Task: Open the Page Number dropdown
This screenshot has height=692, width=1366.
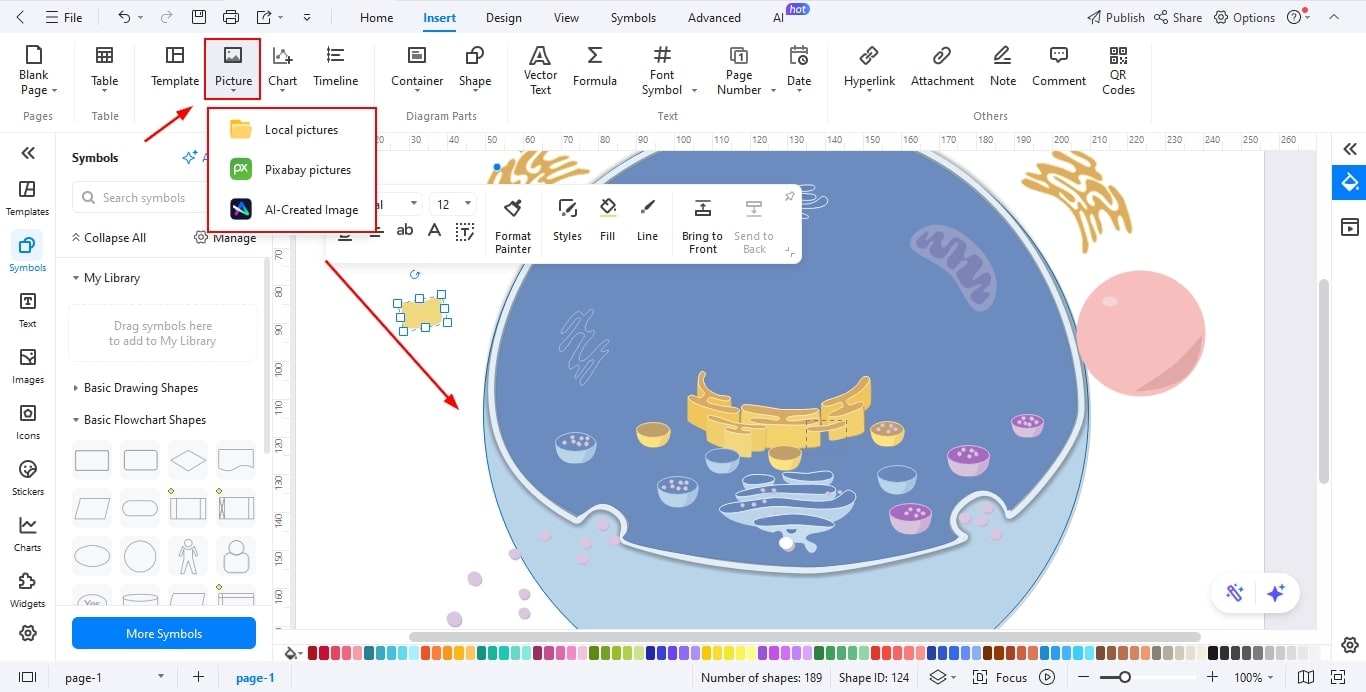Action: (773, 90)
